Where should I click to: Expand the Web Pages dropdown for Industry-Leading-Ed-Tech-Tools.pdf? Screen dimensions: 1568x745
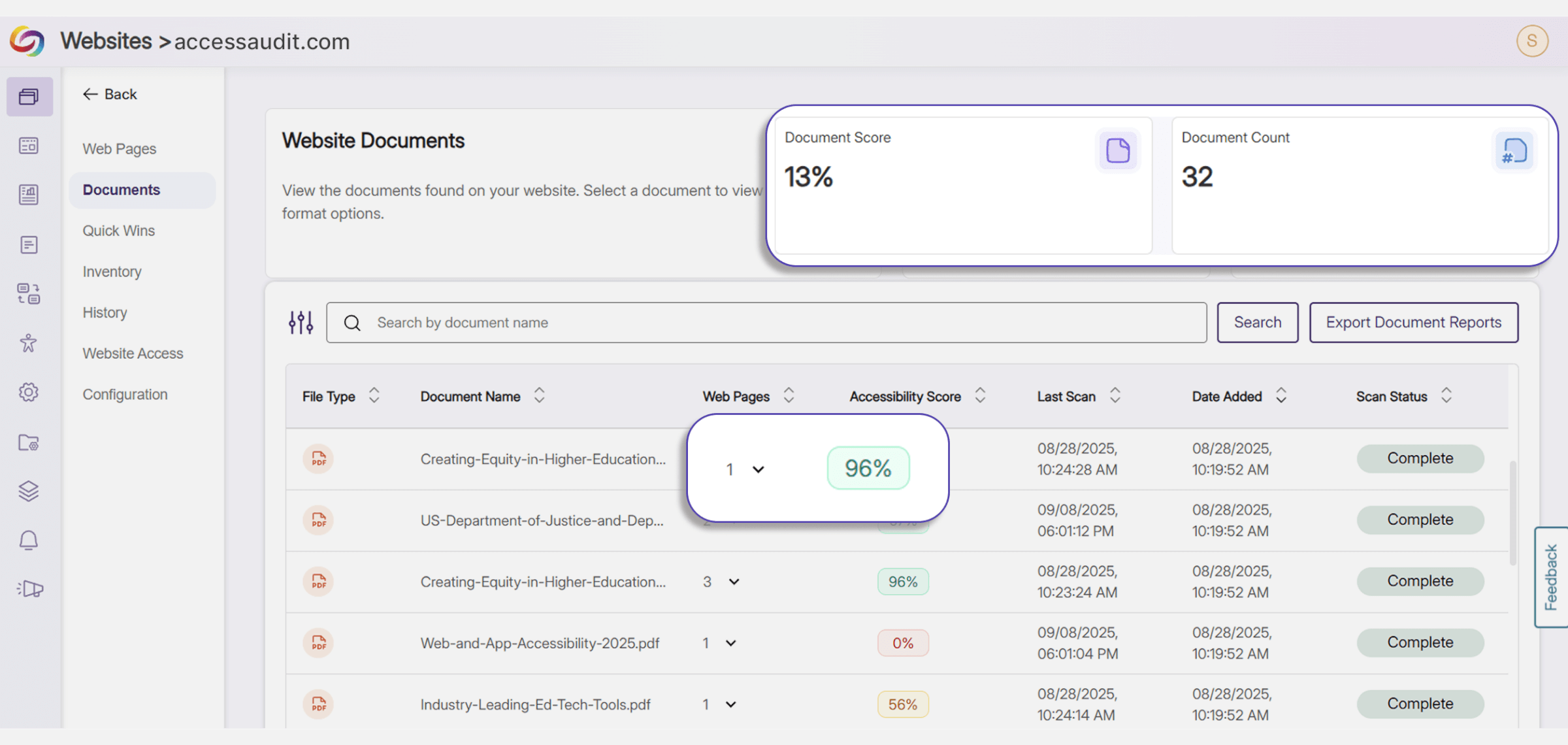(731, 704)
